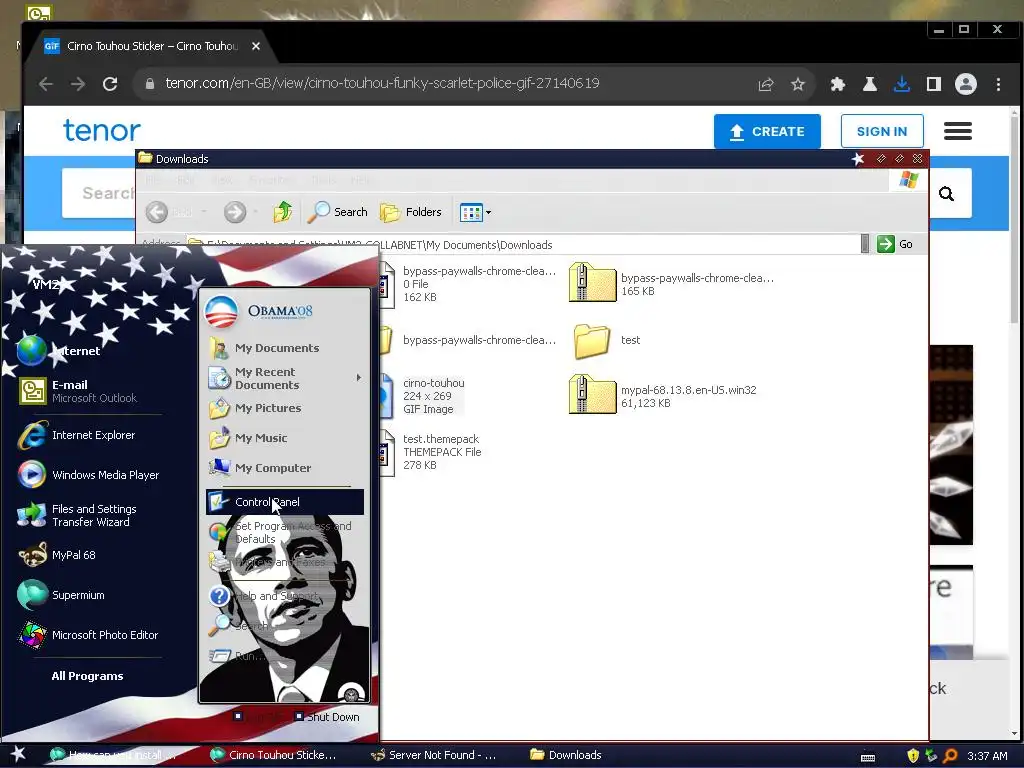Select bypass-paywalls 165 KB zip file

click(671, 283)
